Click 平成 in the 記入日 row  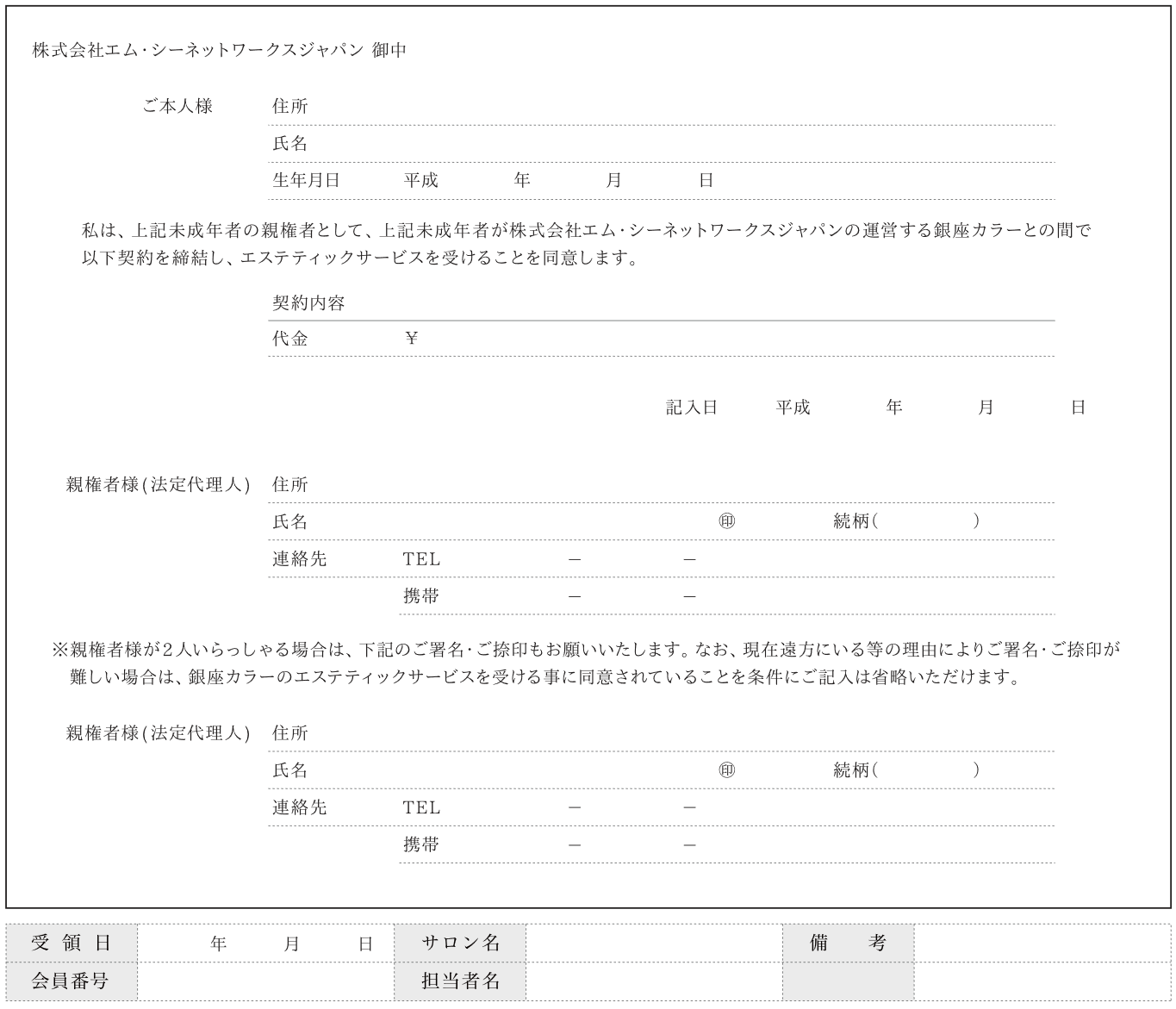click(793, 408)
